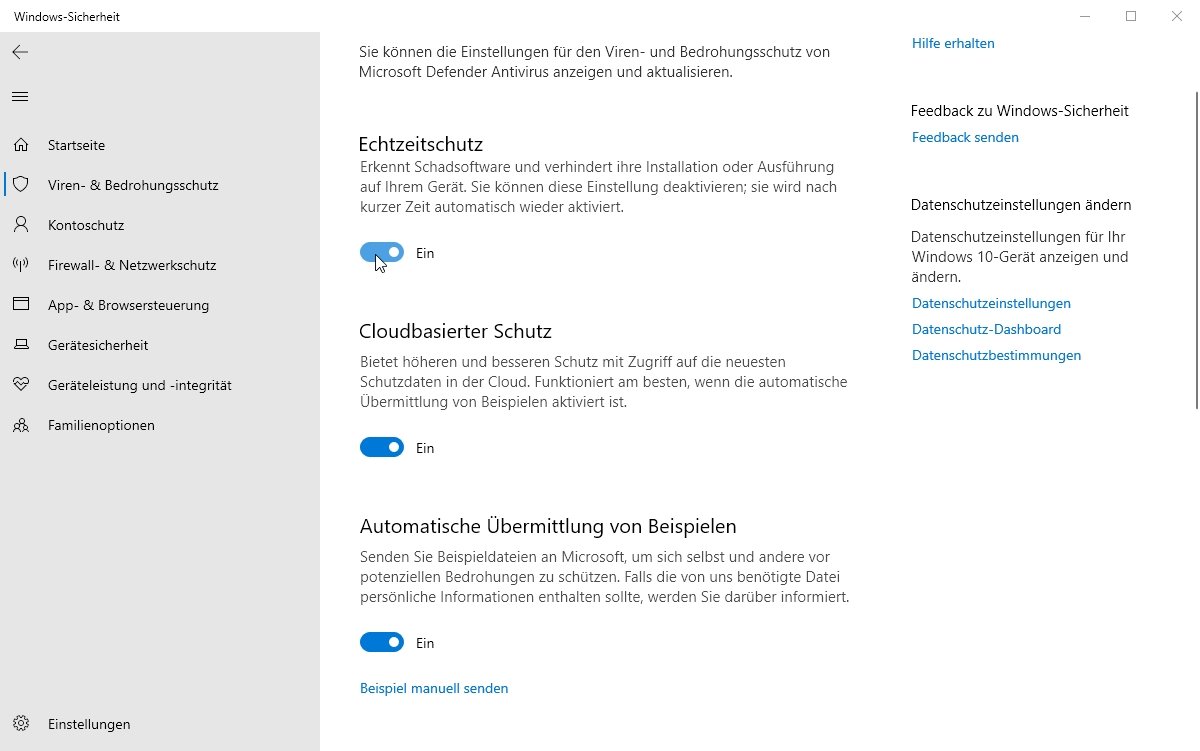Image resolution: width=1200 pixels, height=751 pixels.
Task: Collapse the sidebar with the hamburger menu
Action: 20,96
